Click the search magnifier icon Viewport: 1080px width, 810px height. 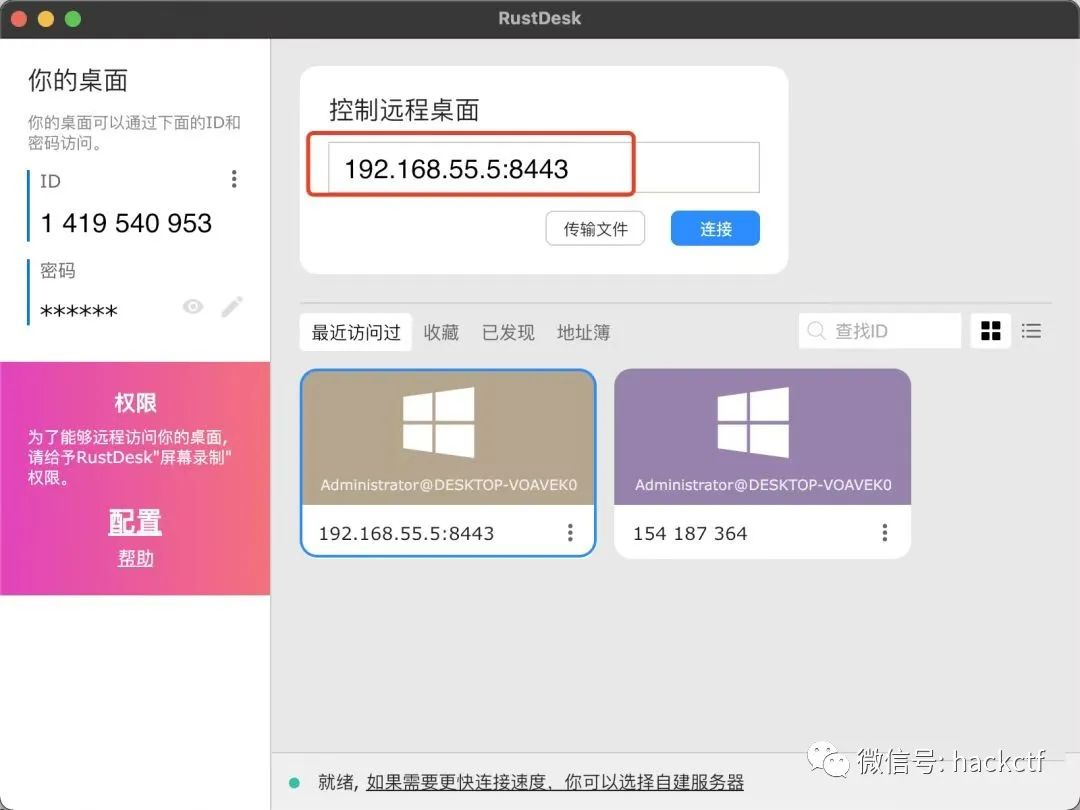816,331
